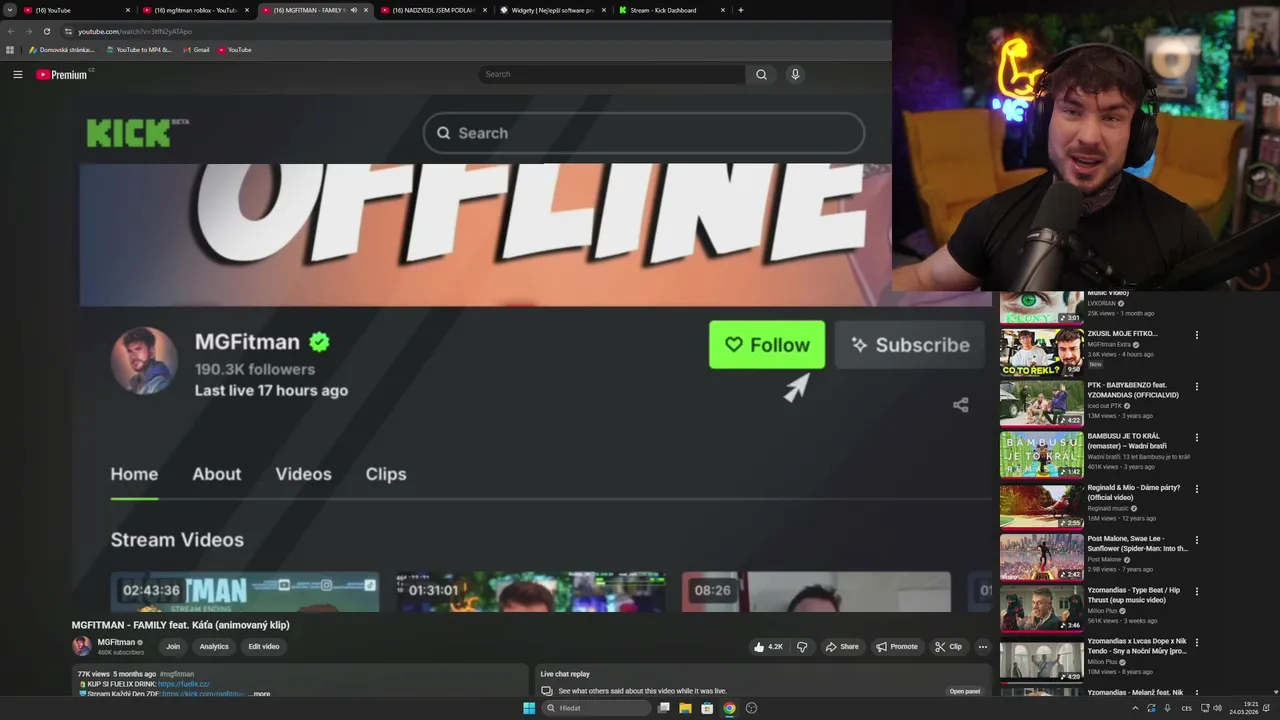Click the browser back arrow
The width and height of the screenshot is (1280, 720).
tap(10, 31)
